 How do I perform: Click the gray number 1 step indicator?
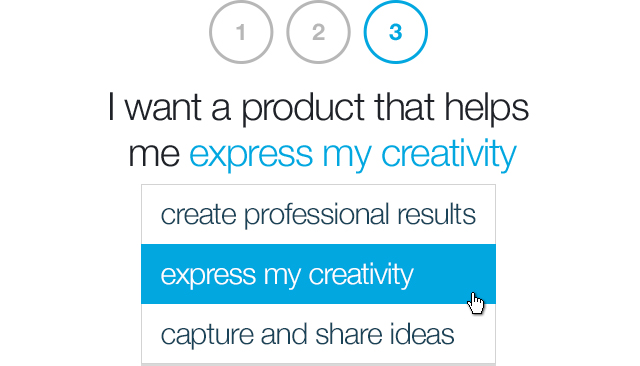(241, 32)
